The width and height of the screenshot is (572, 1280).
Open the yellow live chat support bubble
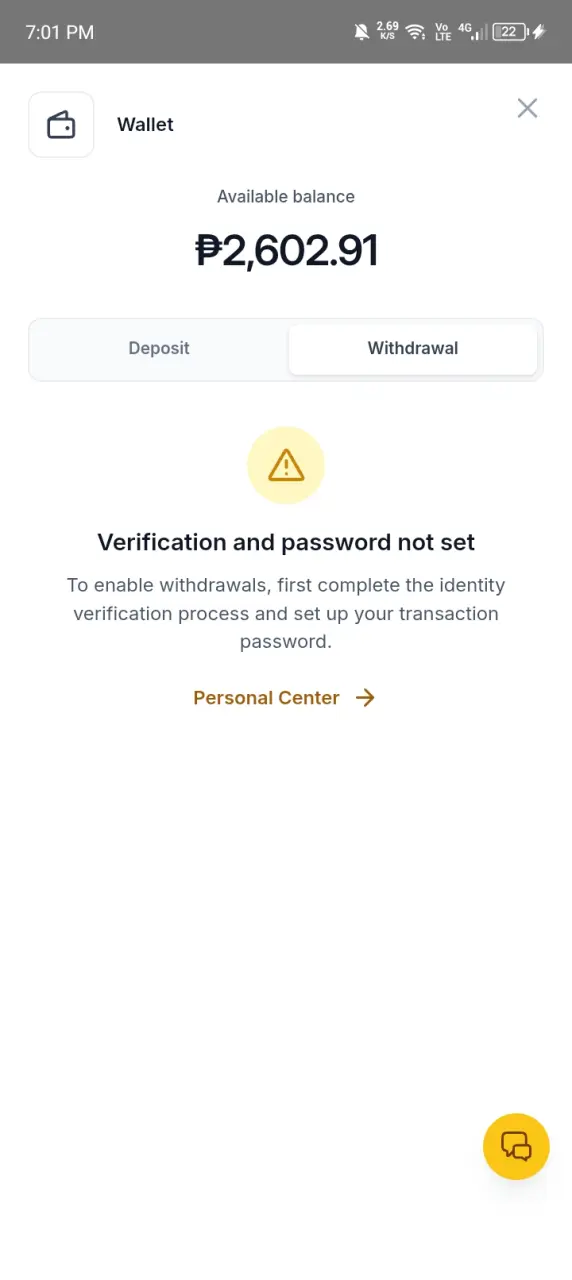click(516, 1146)
